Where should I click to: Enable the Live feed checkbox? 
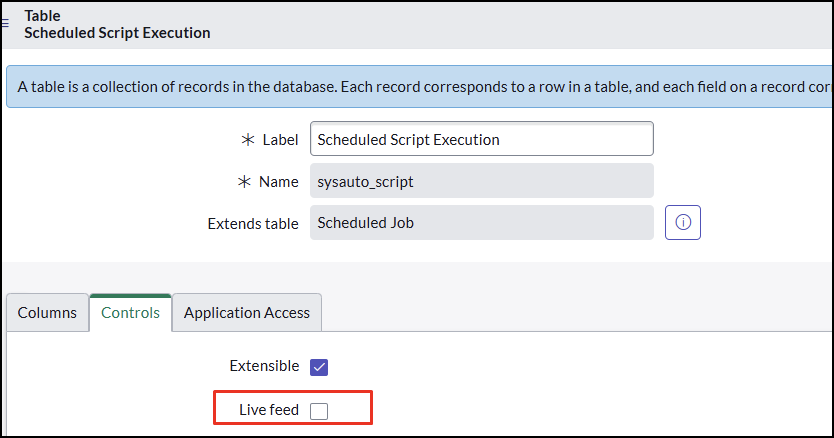pyautogui.click(x=319, y=411)
